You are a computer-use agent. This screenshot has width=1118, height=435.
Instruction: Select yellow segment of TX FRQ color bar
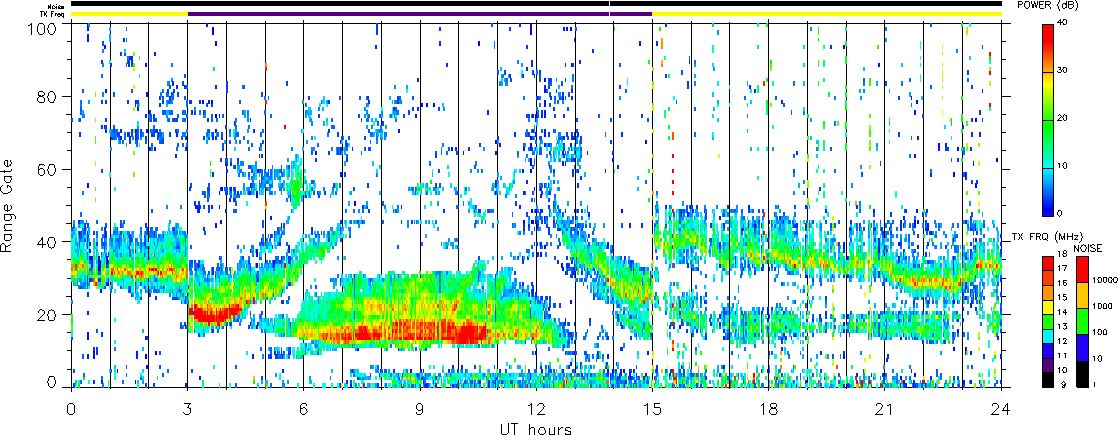tap(1047, 308)
